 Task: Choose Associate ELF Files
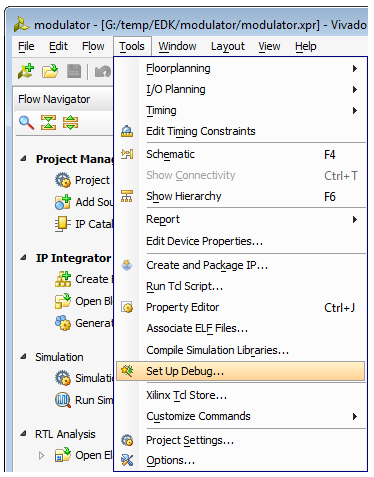240,328
